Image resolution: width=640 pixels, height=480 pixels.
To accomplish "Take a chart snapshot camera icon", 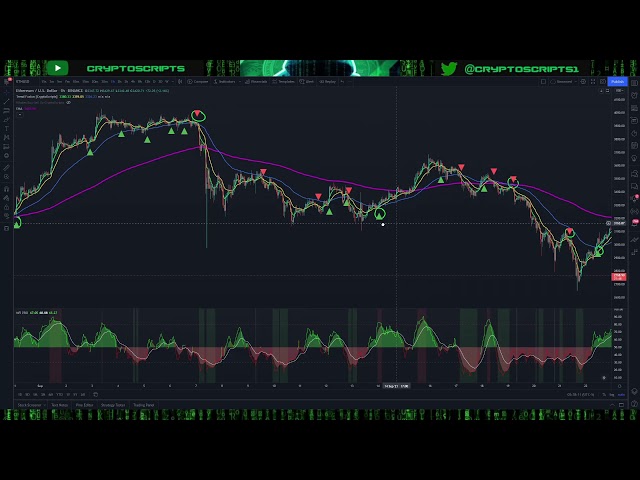I will click(x=602, y=82).
